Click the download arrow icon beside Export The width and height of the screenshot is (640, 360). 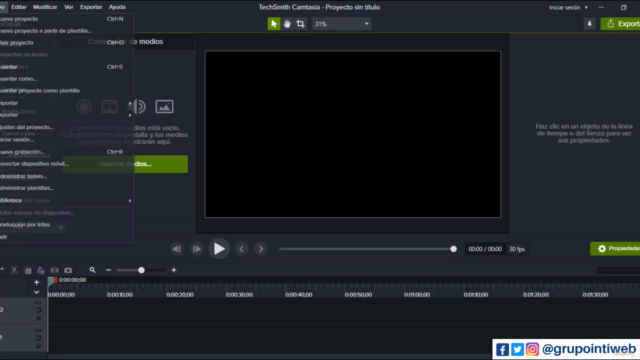click(x=589, y=24)
